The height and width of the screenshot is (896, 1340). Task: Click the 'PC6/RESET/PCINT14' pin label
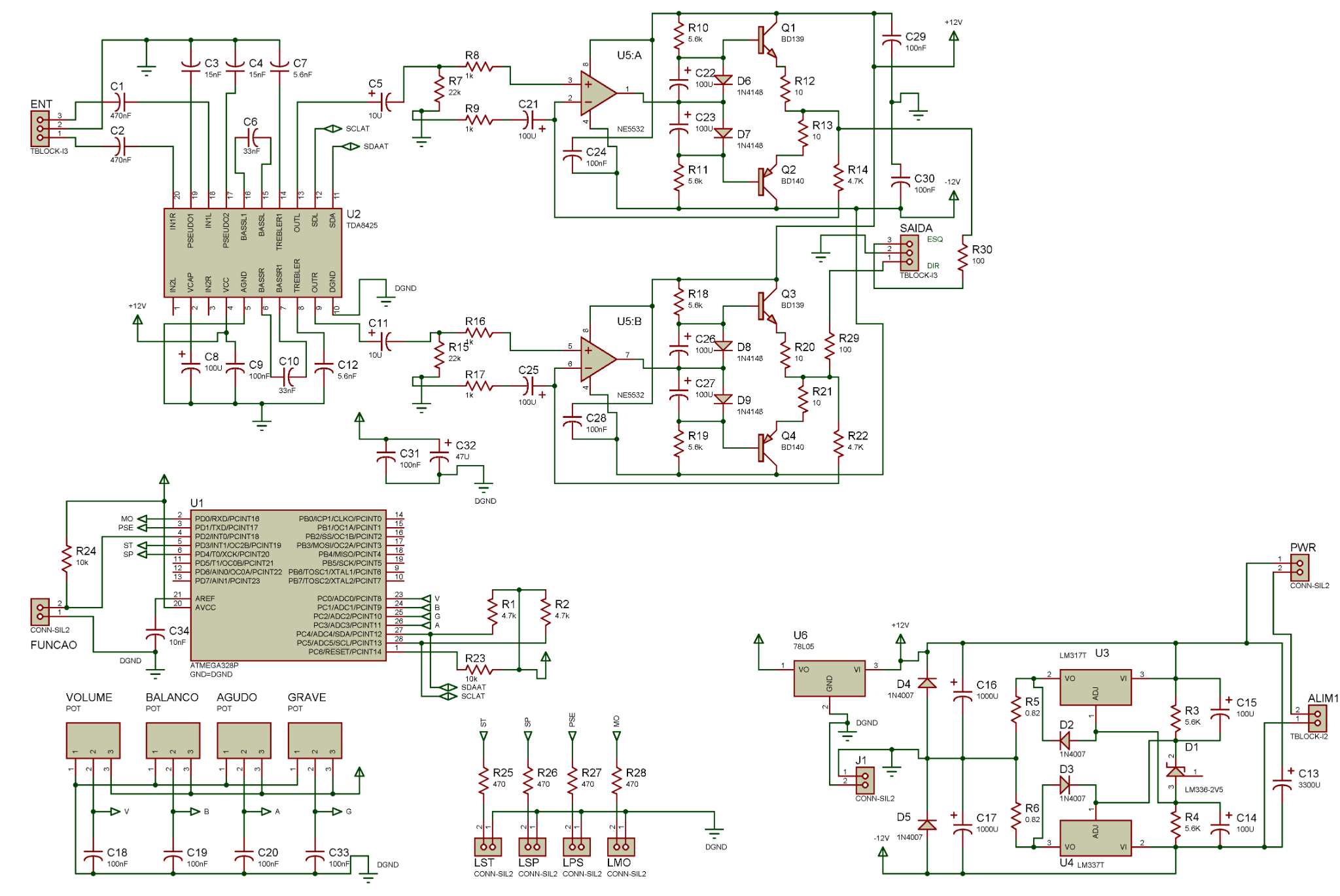coord(345,652)
